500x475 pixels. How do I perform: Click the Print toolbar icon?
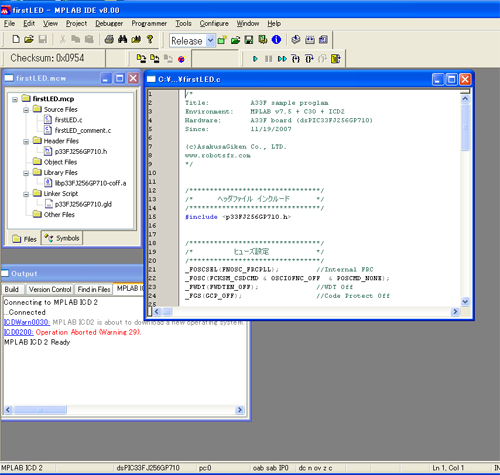(x=109, y=39)
